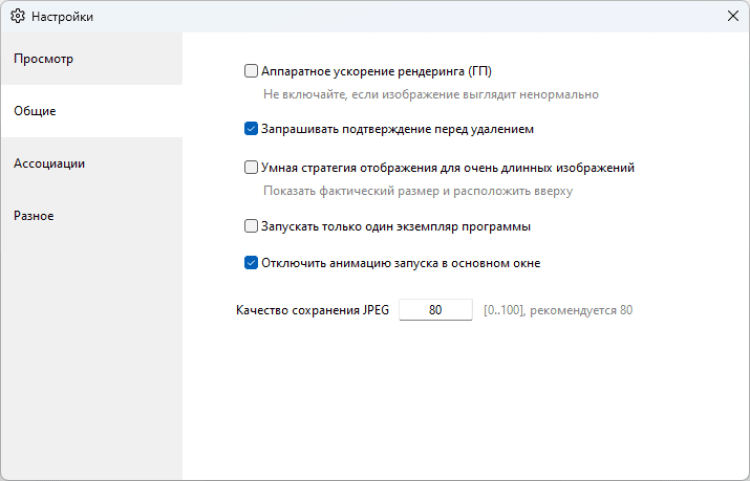Disable Отключить анимацию запуска checkbox
The height and width of the screenshot is (481, 750).
pos(251,264)
